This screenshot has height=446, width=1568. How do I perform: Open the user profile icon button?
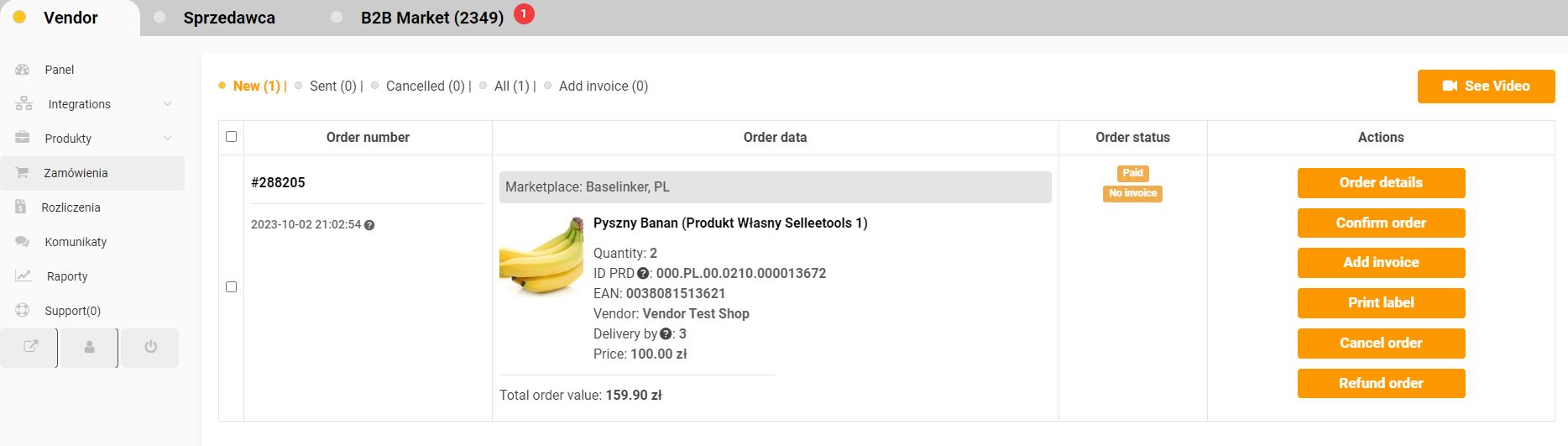click(89, 347)
